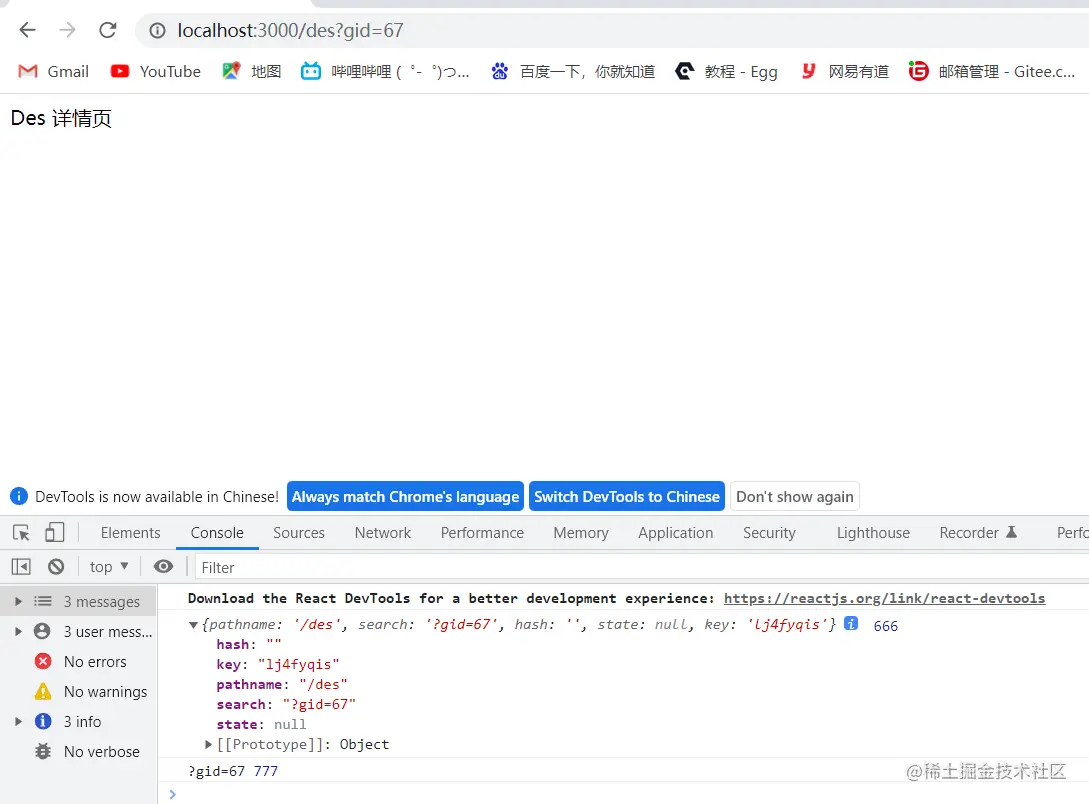The width and height of the screenshot is (1089, 804).
Task: Click the red No errors icon
Action: click(x=43, y=661)
